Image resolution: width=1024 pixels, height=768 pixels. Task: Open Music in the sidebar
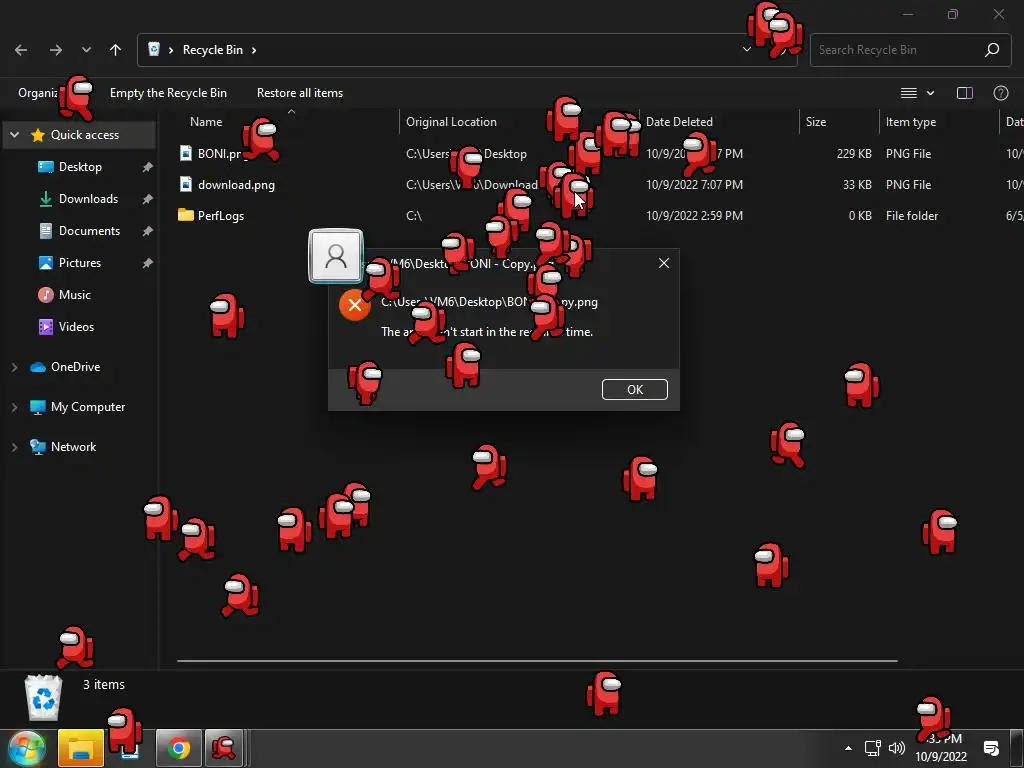74,295
